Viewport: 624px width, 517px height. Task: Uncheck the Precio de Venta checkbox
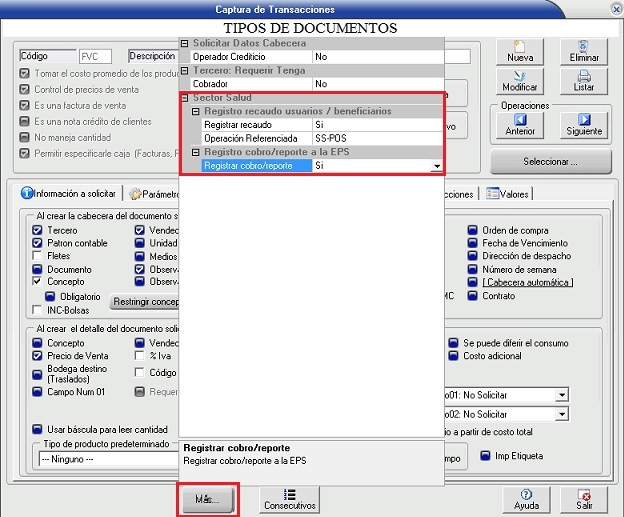(37, 356)
